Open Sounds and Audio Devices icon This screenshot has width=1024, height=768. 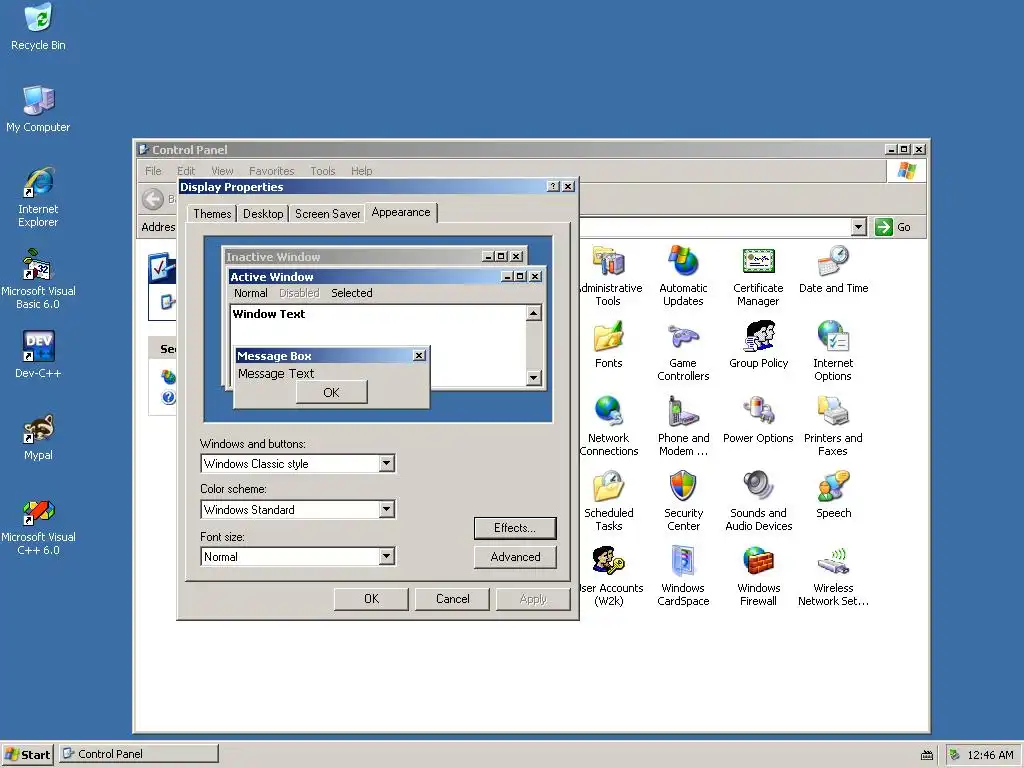click(758, 487)
